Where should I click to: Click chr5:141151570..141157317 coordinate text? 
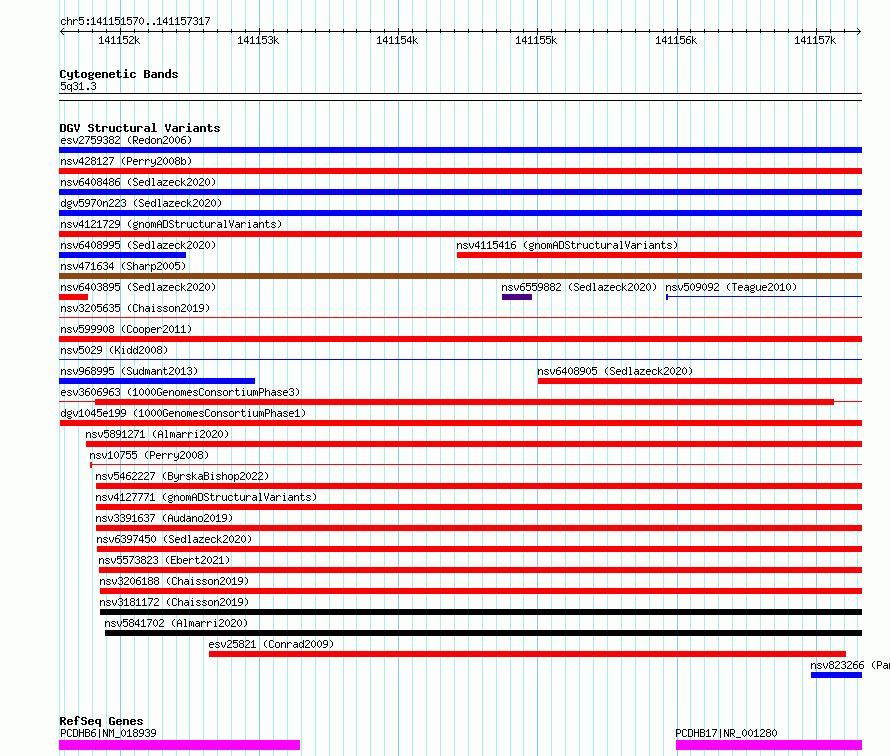tap(135, 22)
